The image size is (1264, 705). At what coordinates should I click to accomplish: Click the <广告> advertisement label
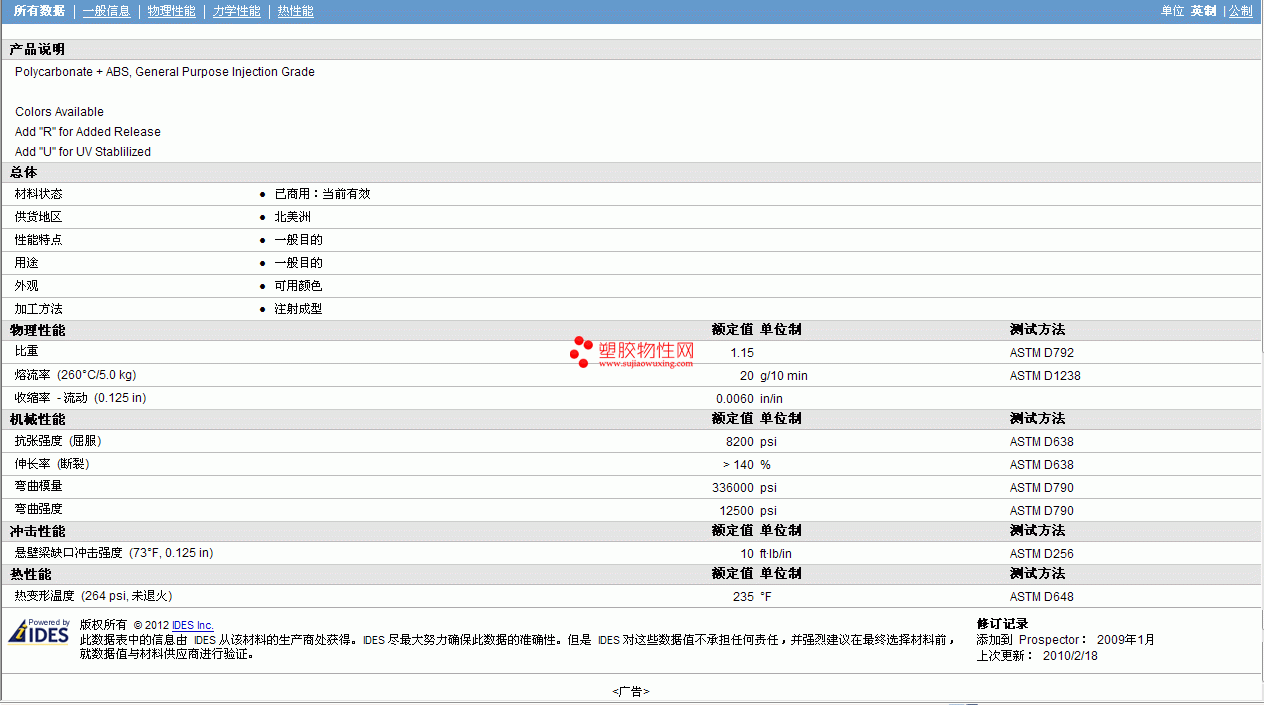(x=631, y=691)
